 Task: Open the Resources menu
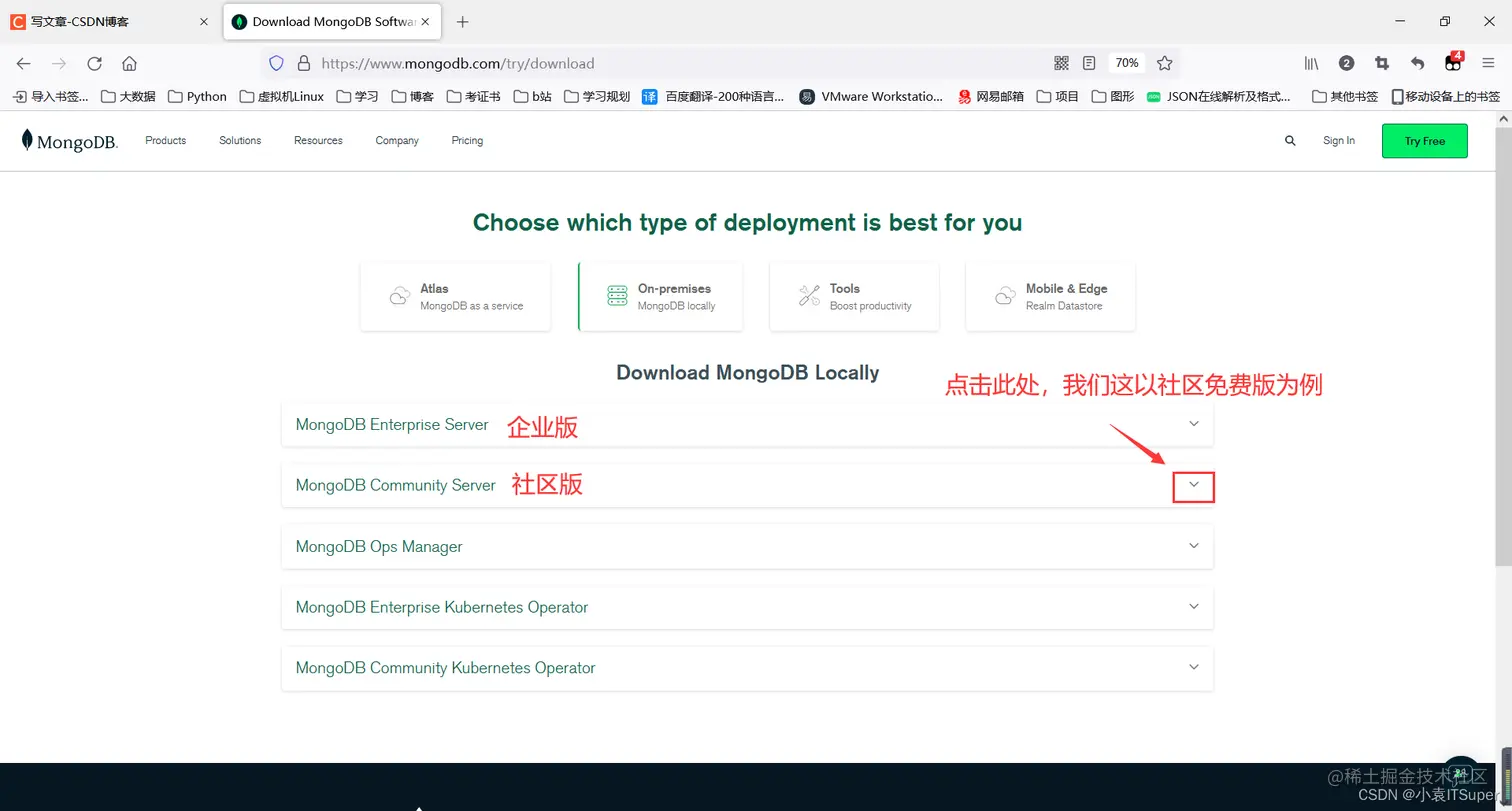(318, 141)
